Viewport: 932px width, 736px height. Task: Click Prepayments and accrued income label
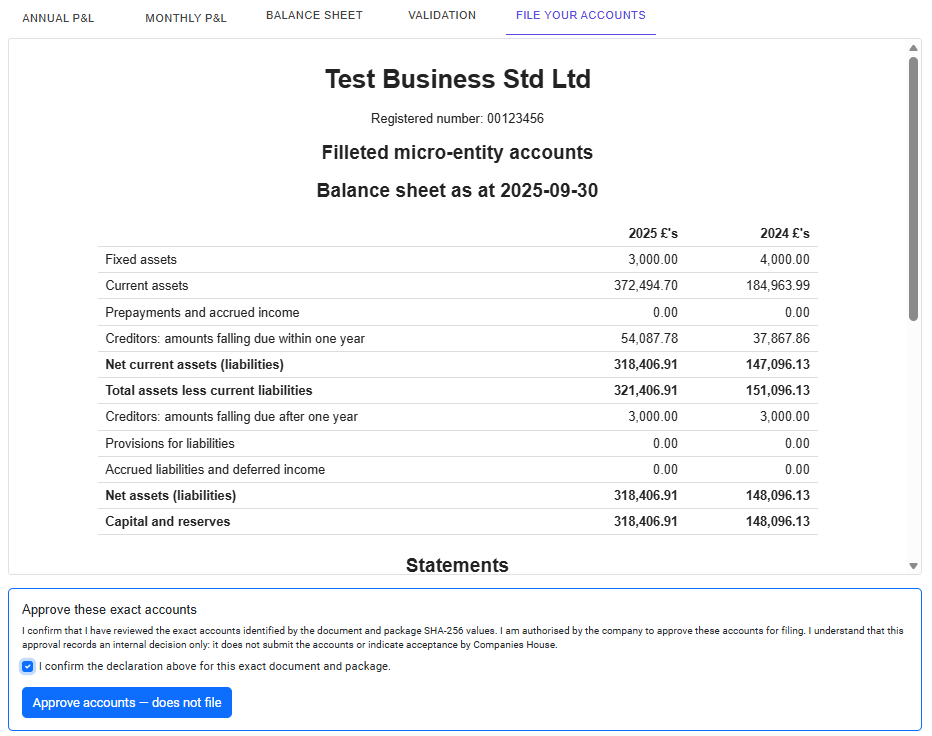[202, 313]
